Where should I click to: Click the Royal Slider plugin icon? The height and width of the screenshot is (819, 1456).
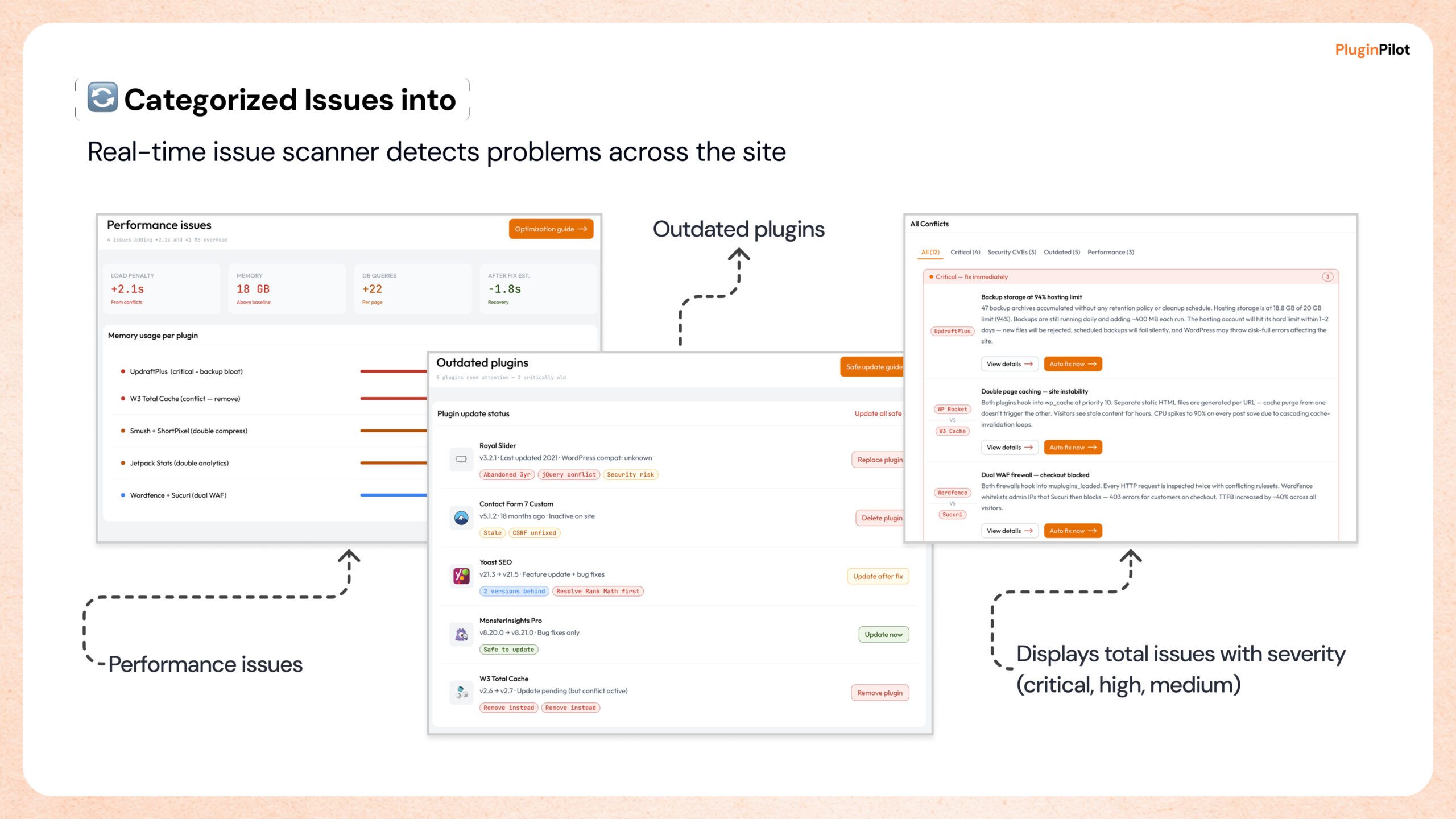[461, 459]
